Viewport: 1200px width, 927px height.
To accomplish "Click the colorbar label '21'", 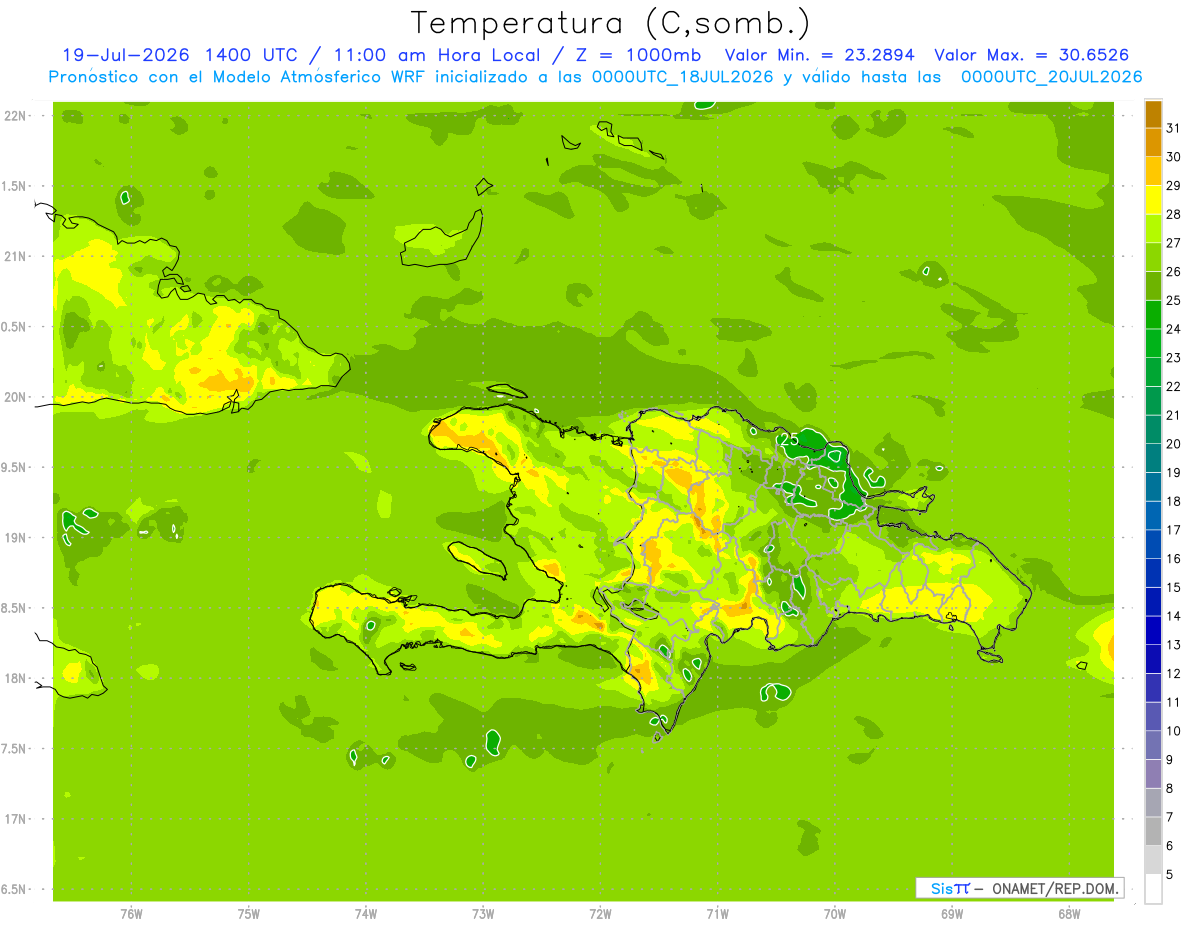I will [1173, 415].
